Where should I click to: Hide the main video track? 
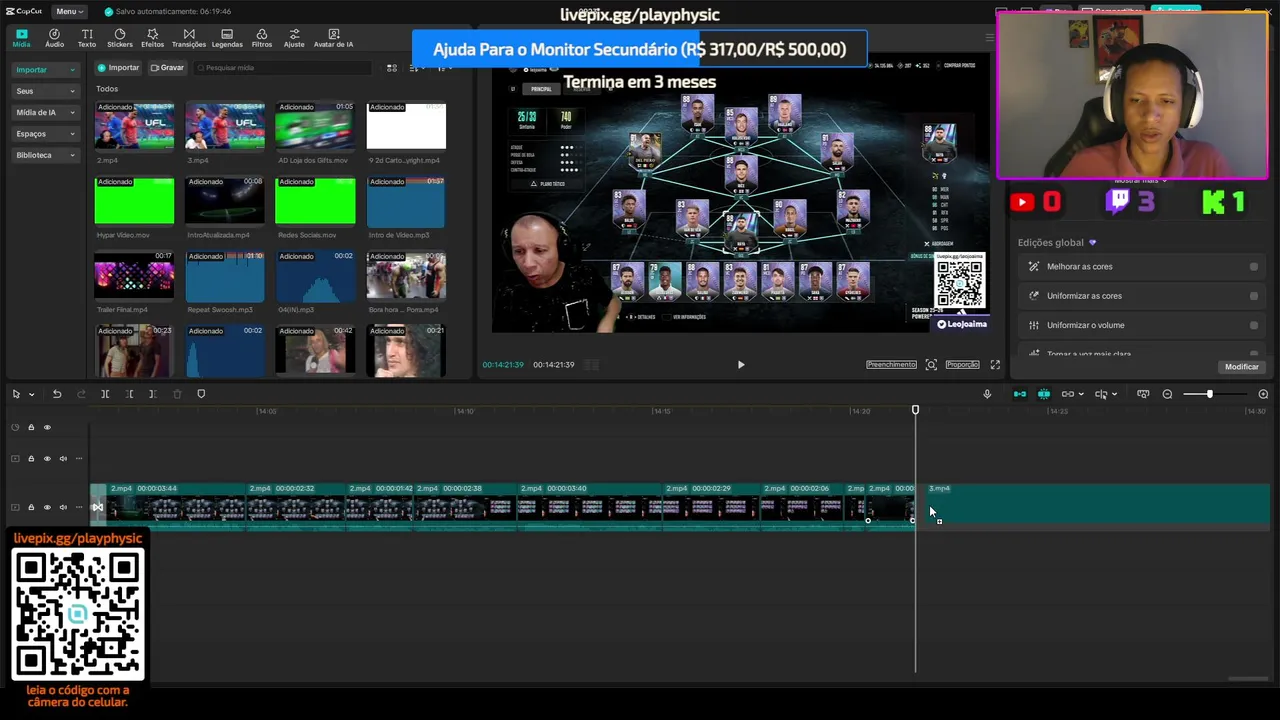pos(47,507)
